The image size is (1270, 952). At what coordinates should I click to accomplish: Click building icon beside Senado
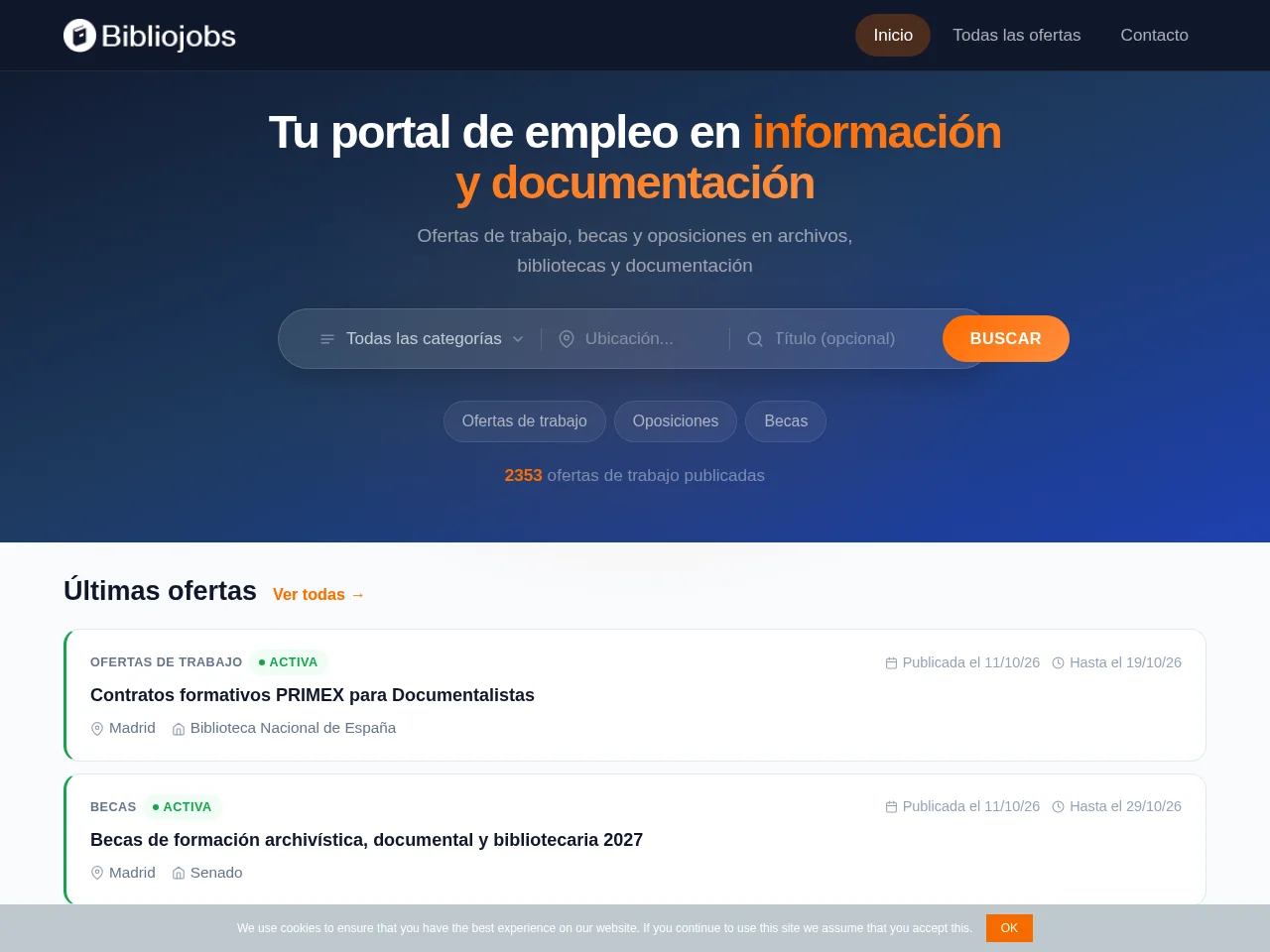pyautogui.click(x=179, y=873)
